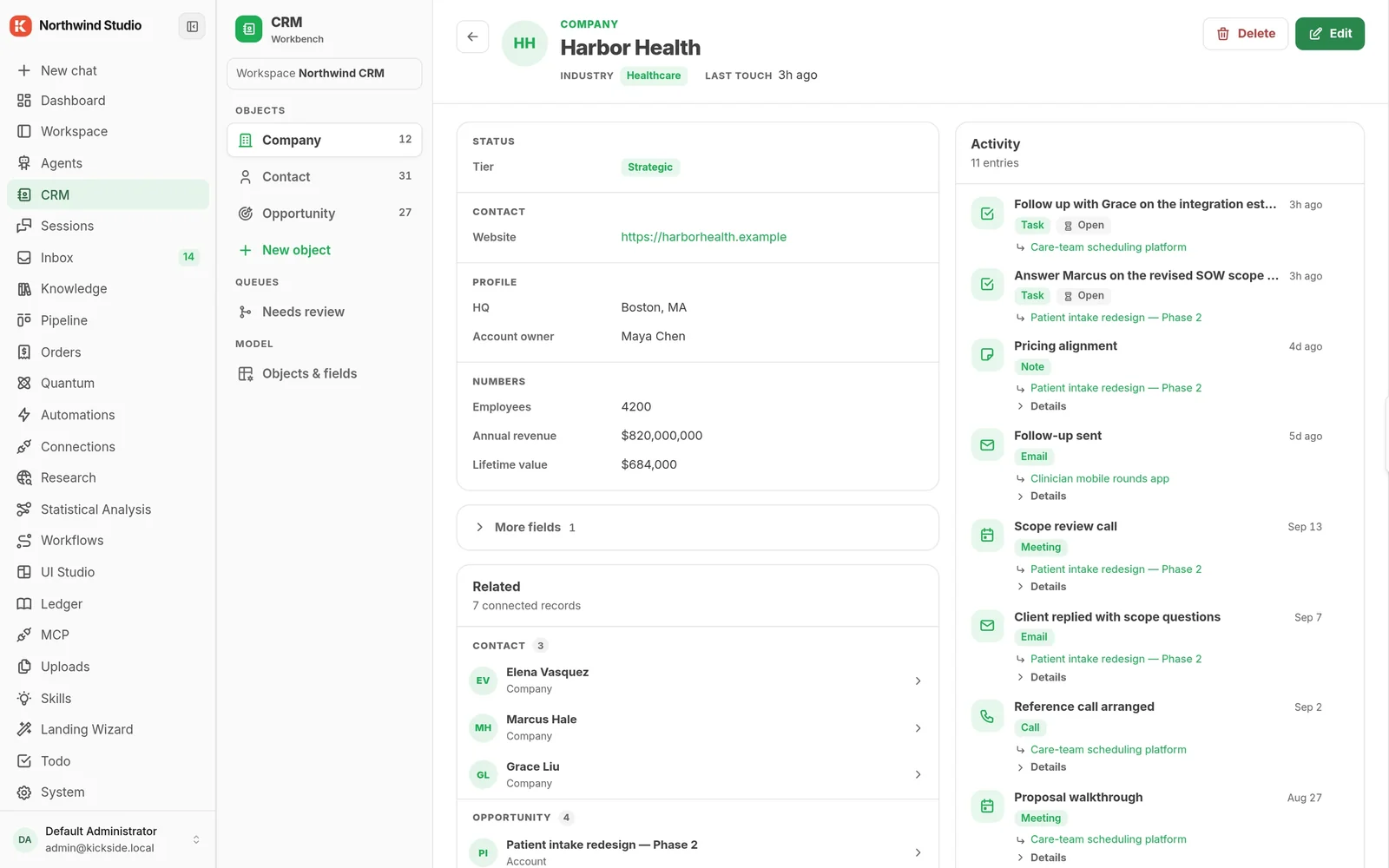This screenshot has height=868, width=1389.
Task: Expand Details under Pricing alignment
Action: [x=1042, y=406]
